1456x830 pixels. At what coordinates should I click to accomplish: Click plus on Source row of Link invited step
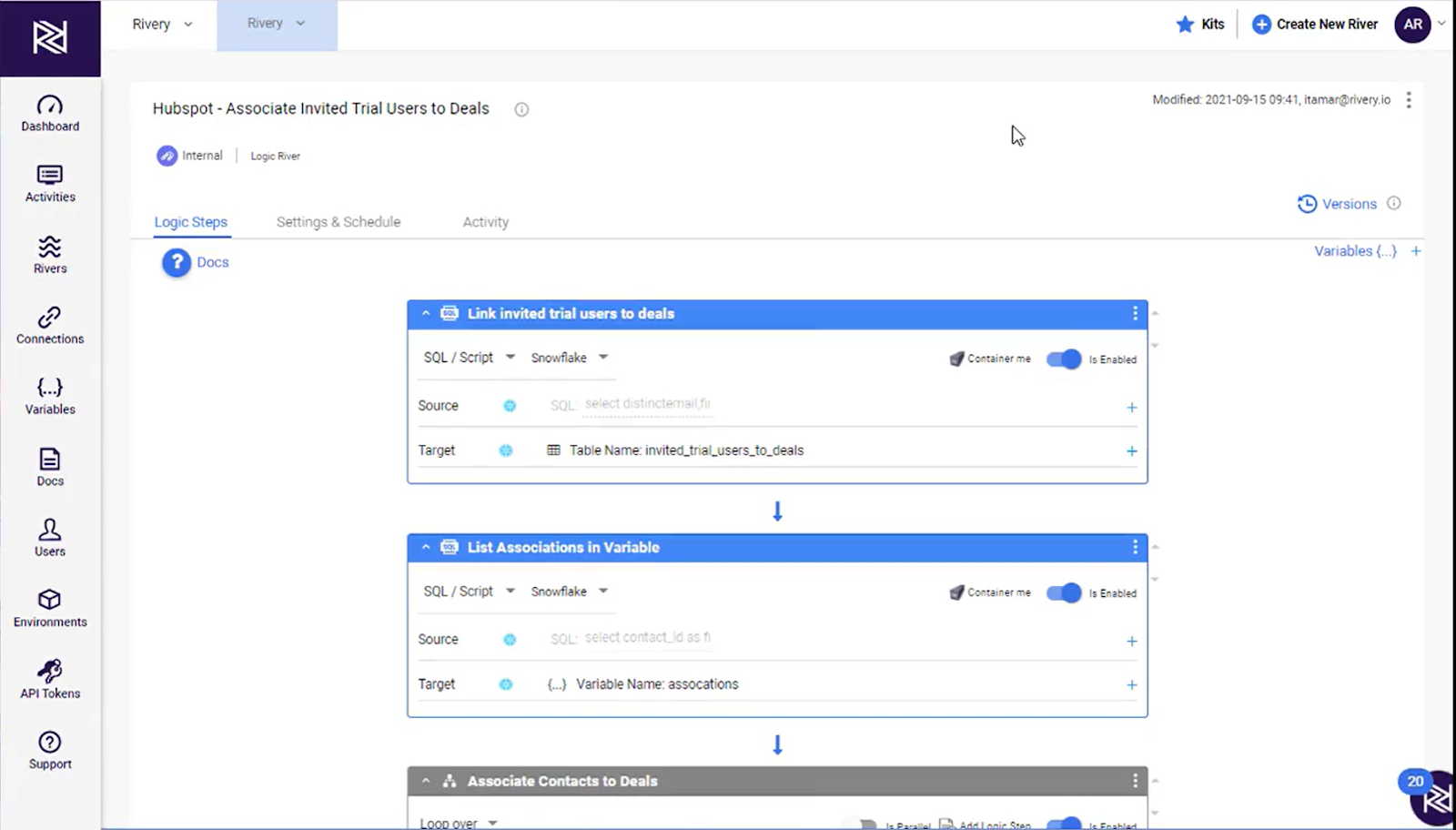[x=1132, y=408]
